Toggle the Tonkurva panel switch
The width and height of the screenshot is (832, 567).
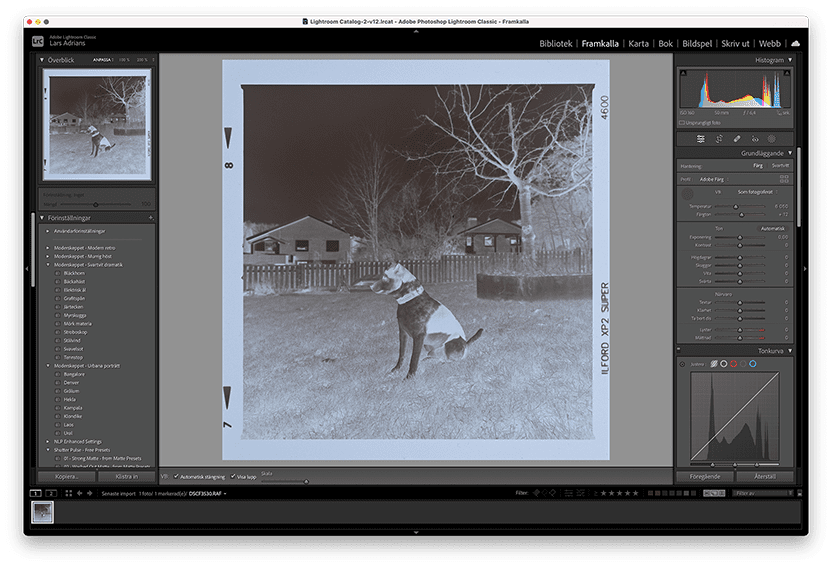pyautogui.click(x=679, y=350)
